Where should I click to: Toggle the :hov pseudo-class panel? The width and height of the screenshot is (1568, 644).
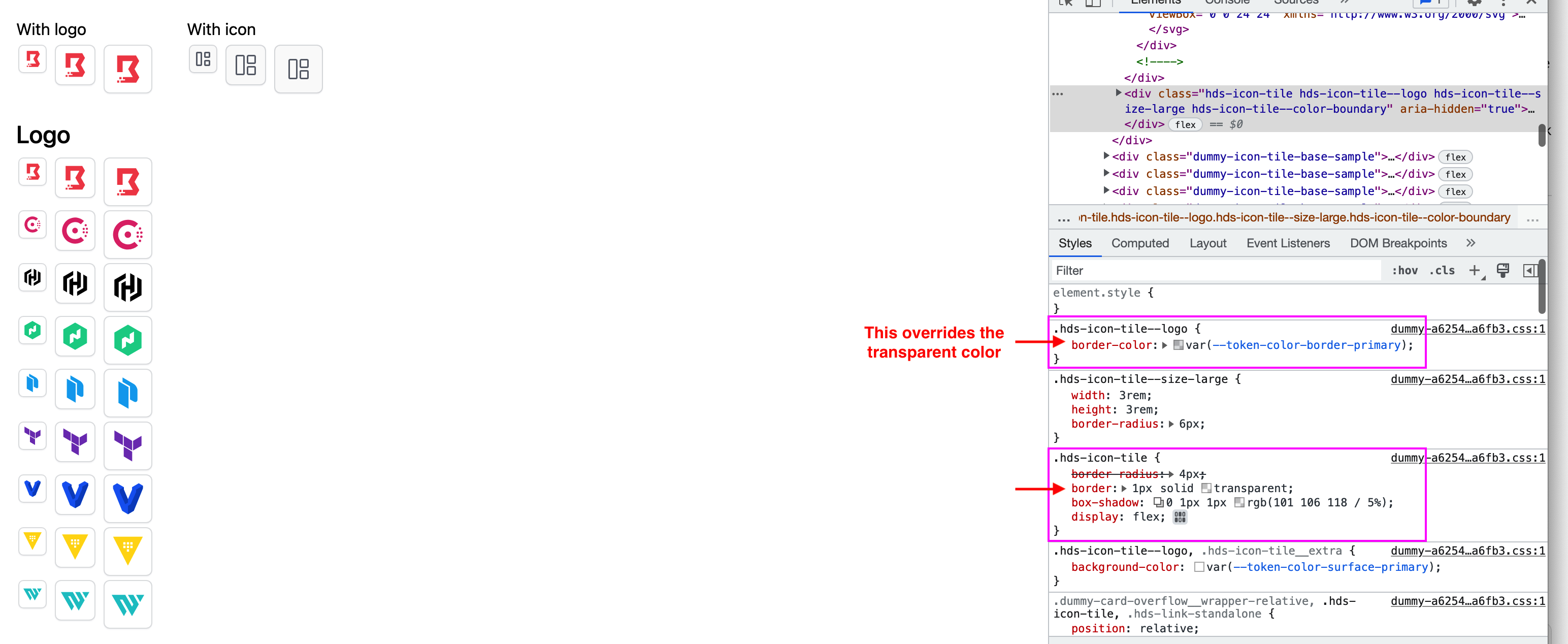click(1405, 270)
